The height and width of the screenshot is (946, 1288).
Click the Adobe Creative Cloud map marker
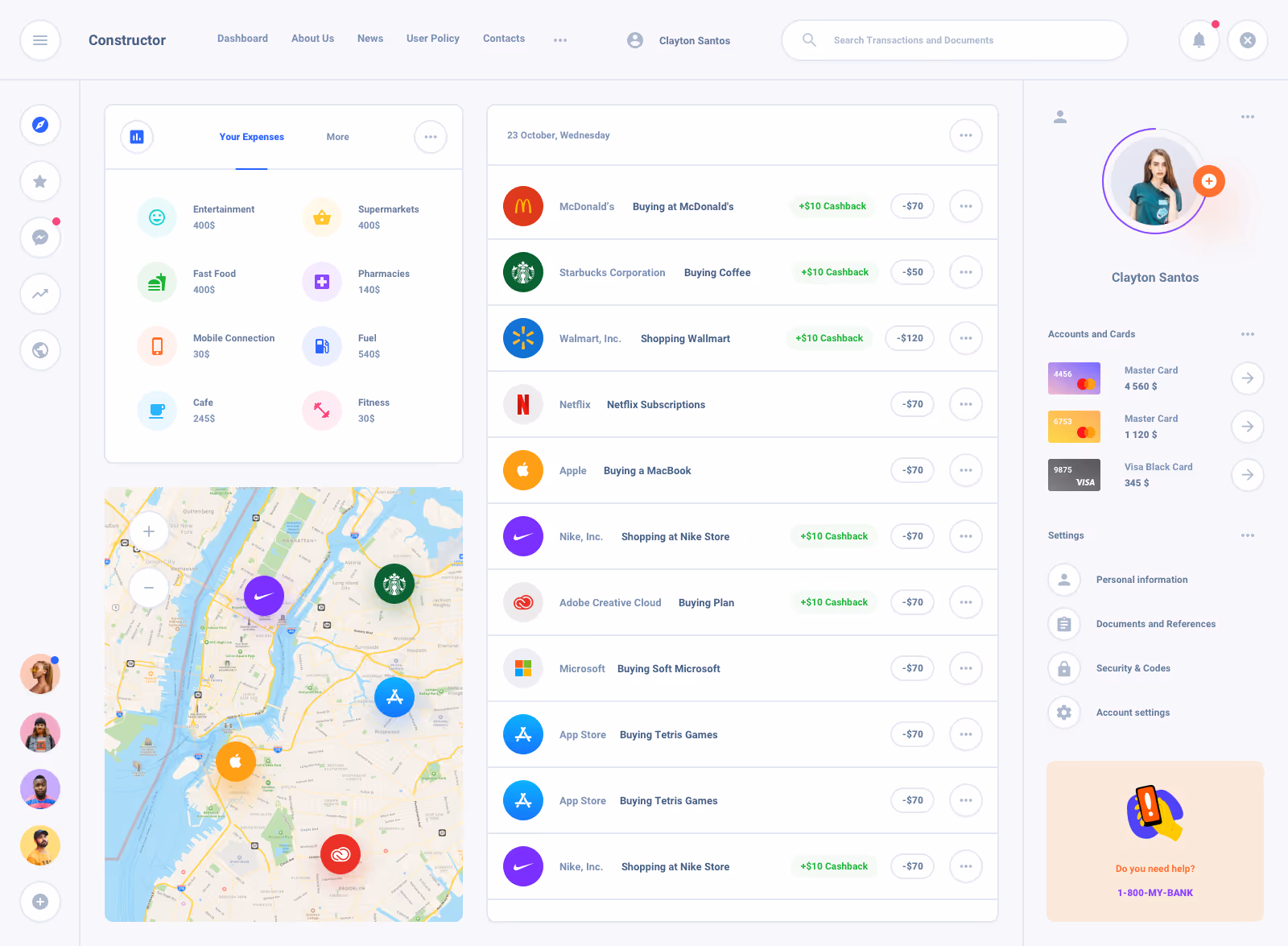click(x=341, y=854)
